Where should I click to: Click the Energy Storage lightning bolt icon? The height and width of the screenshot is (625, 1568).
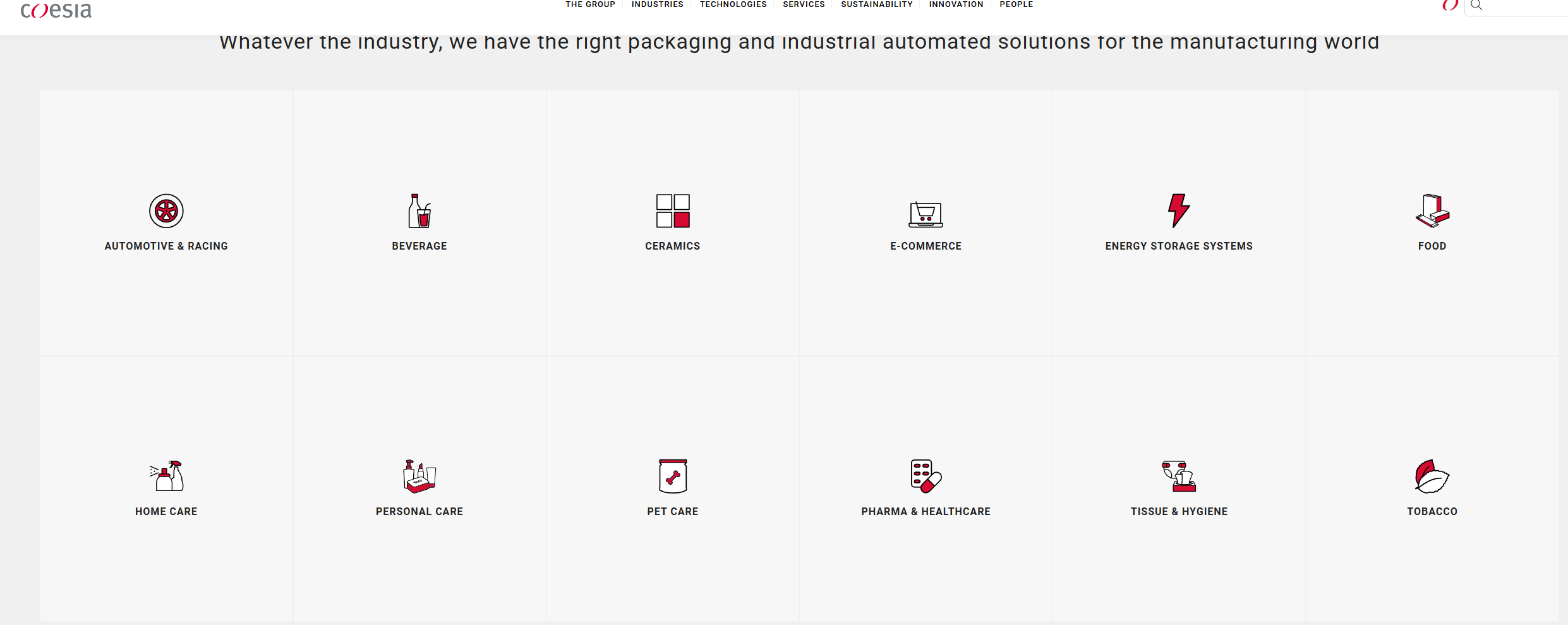(1178, 210)
